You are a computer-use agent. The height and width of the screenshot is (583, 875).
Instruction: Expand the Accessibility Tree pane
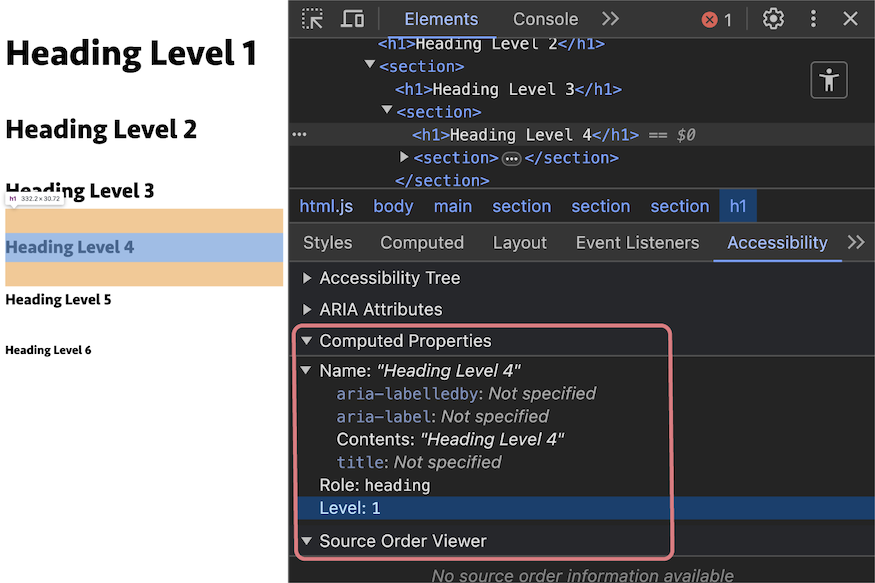point(306,278)
